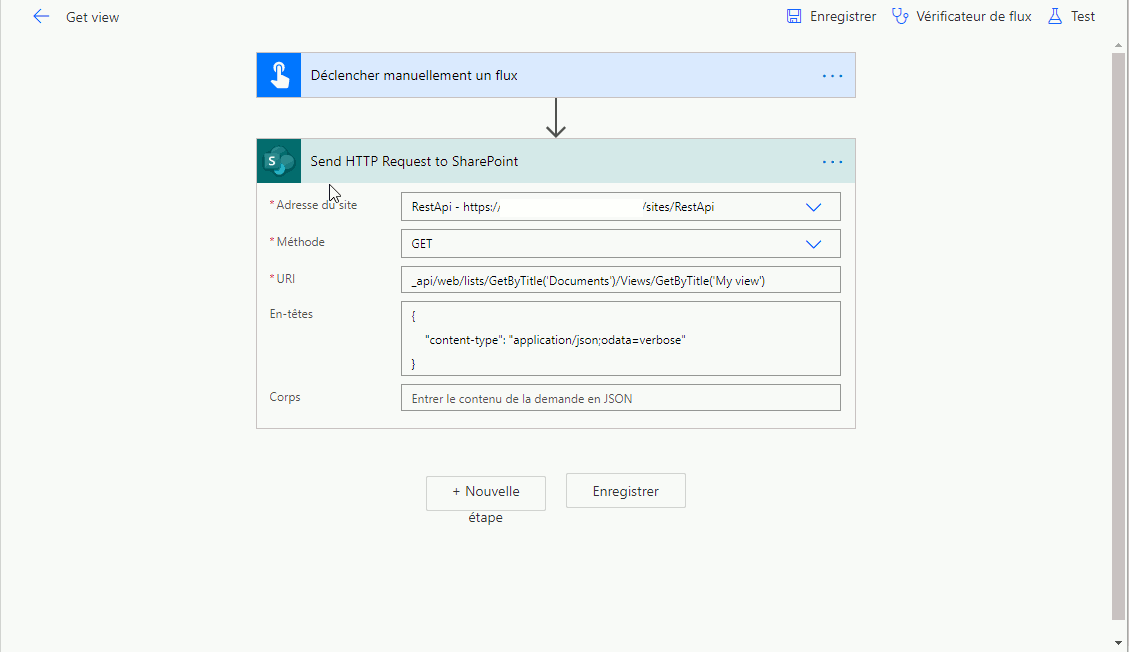
Task: Click the Adresse du site field with RestApi
Action: click(621, 207)
